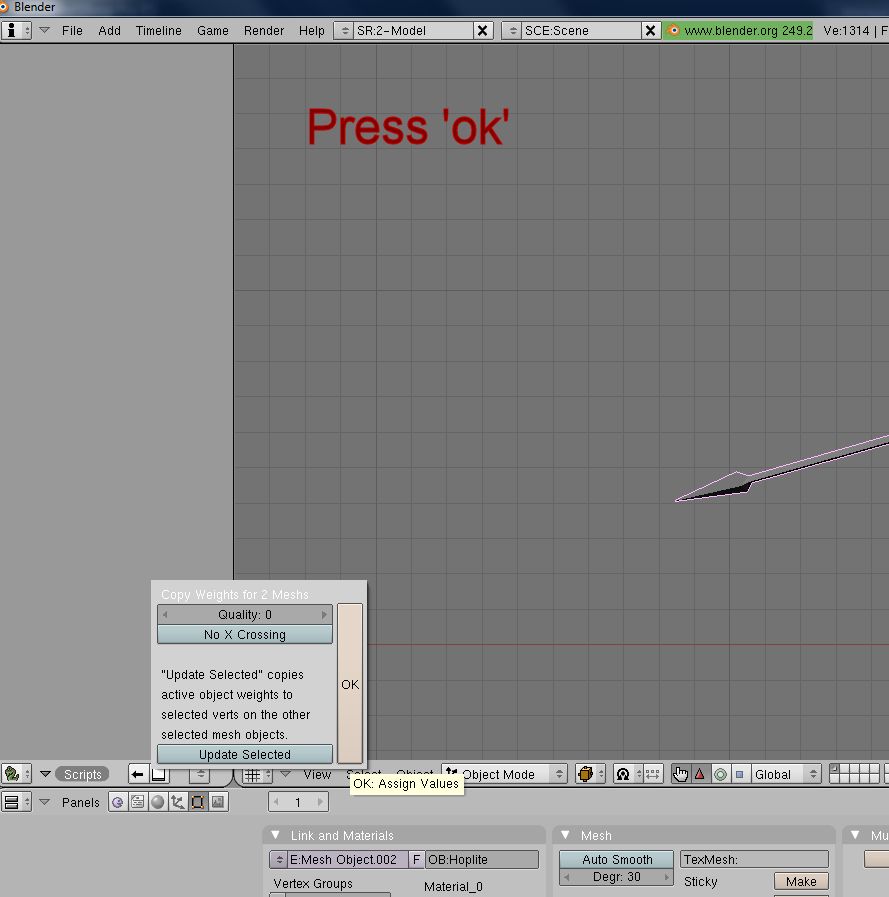Increase Quality value with right arrow
The width and height of the screenshot is (889, 897).
[x=324, y=614]
